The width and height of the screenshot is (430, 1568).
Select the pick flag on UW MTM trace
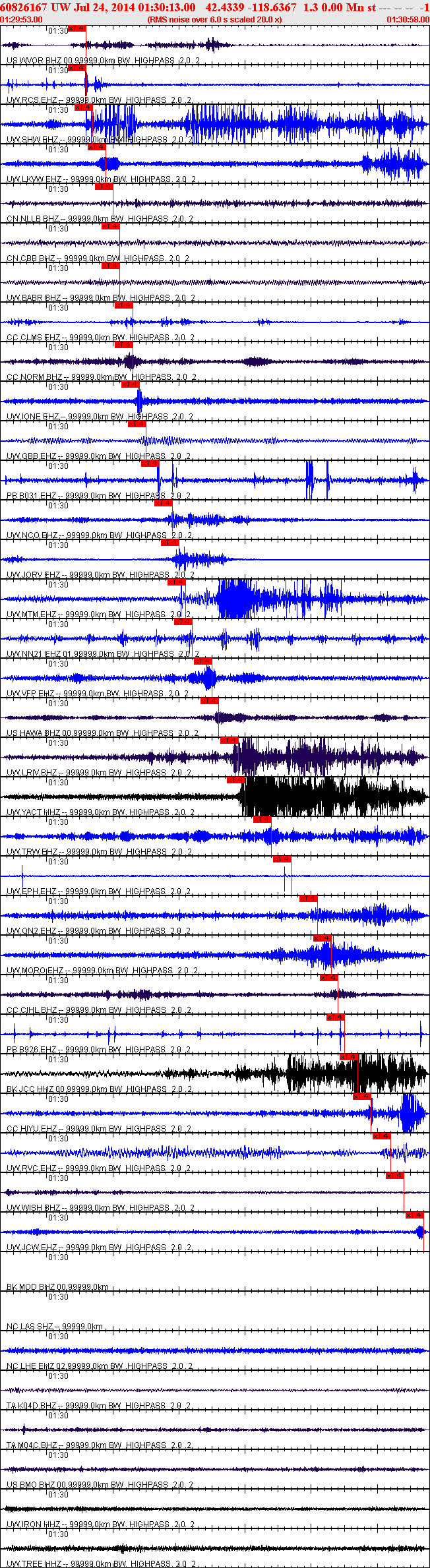pyautogui.click(x=176, y=582)
